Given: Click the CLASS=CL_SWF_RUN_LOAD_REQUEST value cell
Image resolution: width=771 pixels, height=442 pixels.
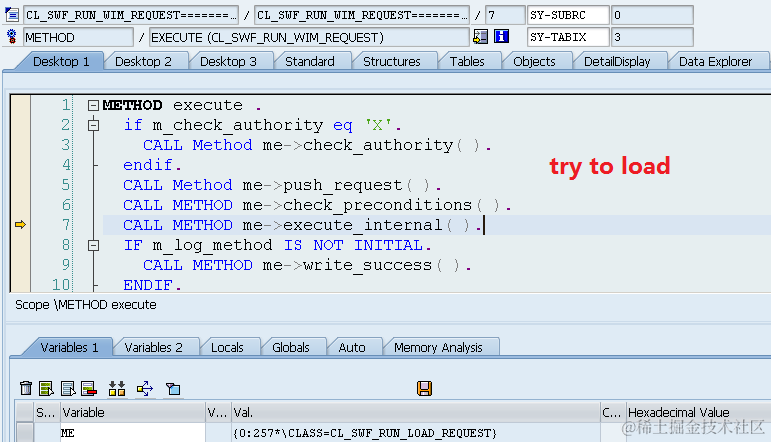Looking at the screenshot, I should coord(415,433).
